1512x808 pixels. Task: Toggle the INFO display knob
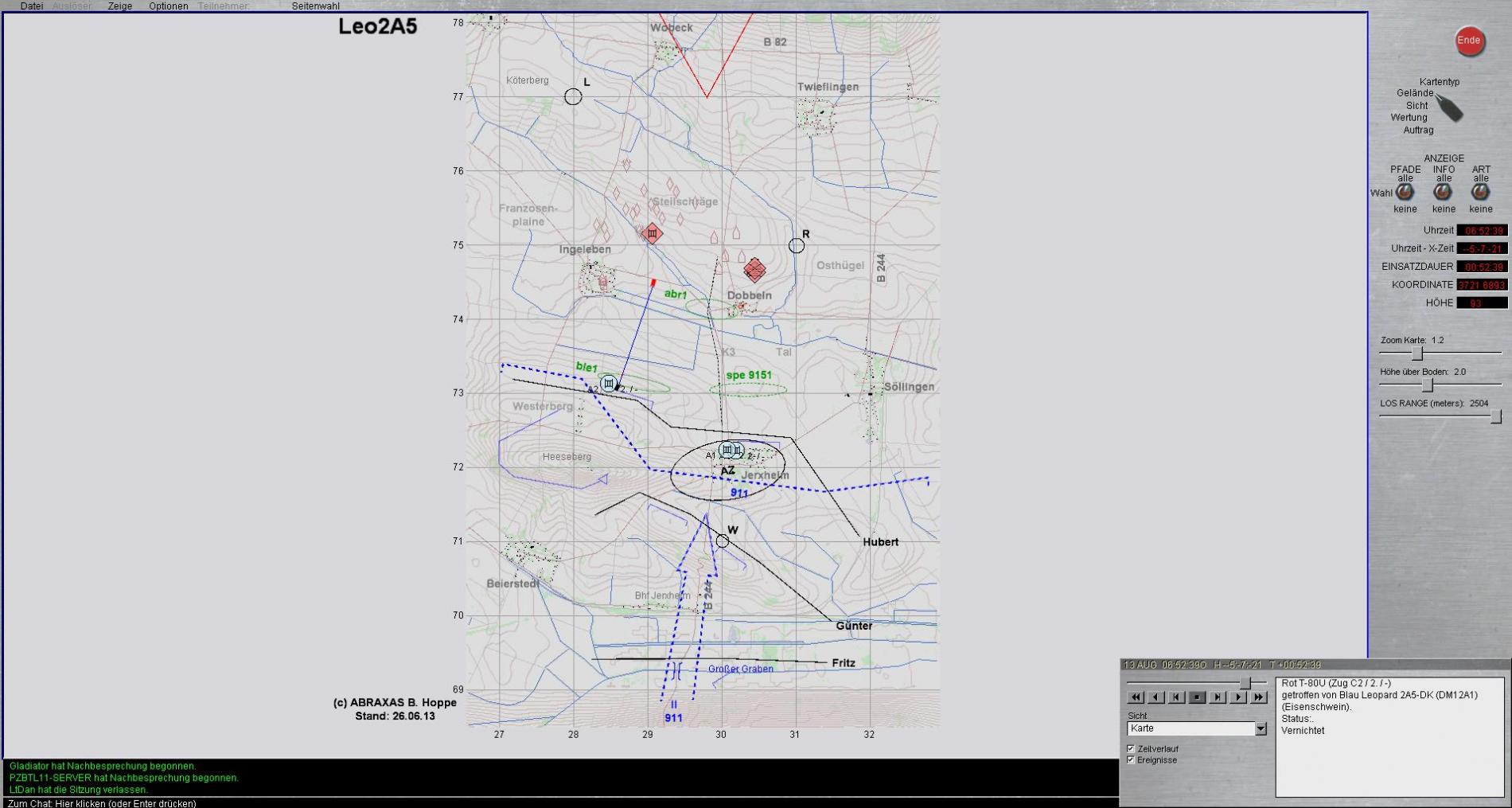(x=1443, y=193)
